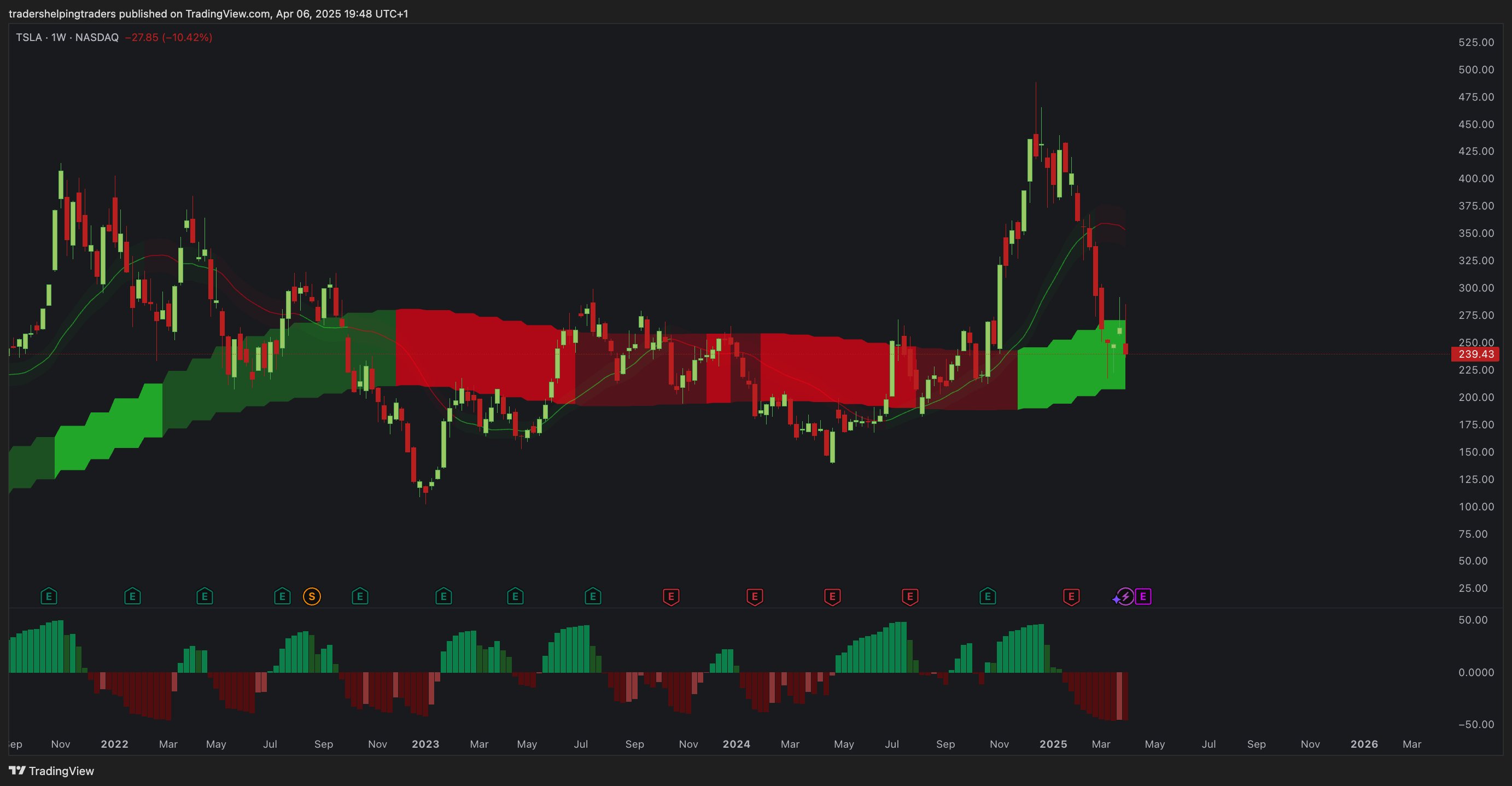Screen dimensions: 1512x786
Task: Click the orange stock split S marker
Action: coord(312,597)
